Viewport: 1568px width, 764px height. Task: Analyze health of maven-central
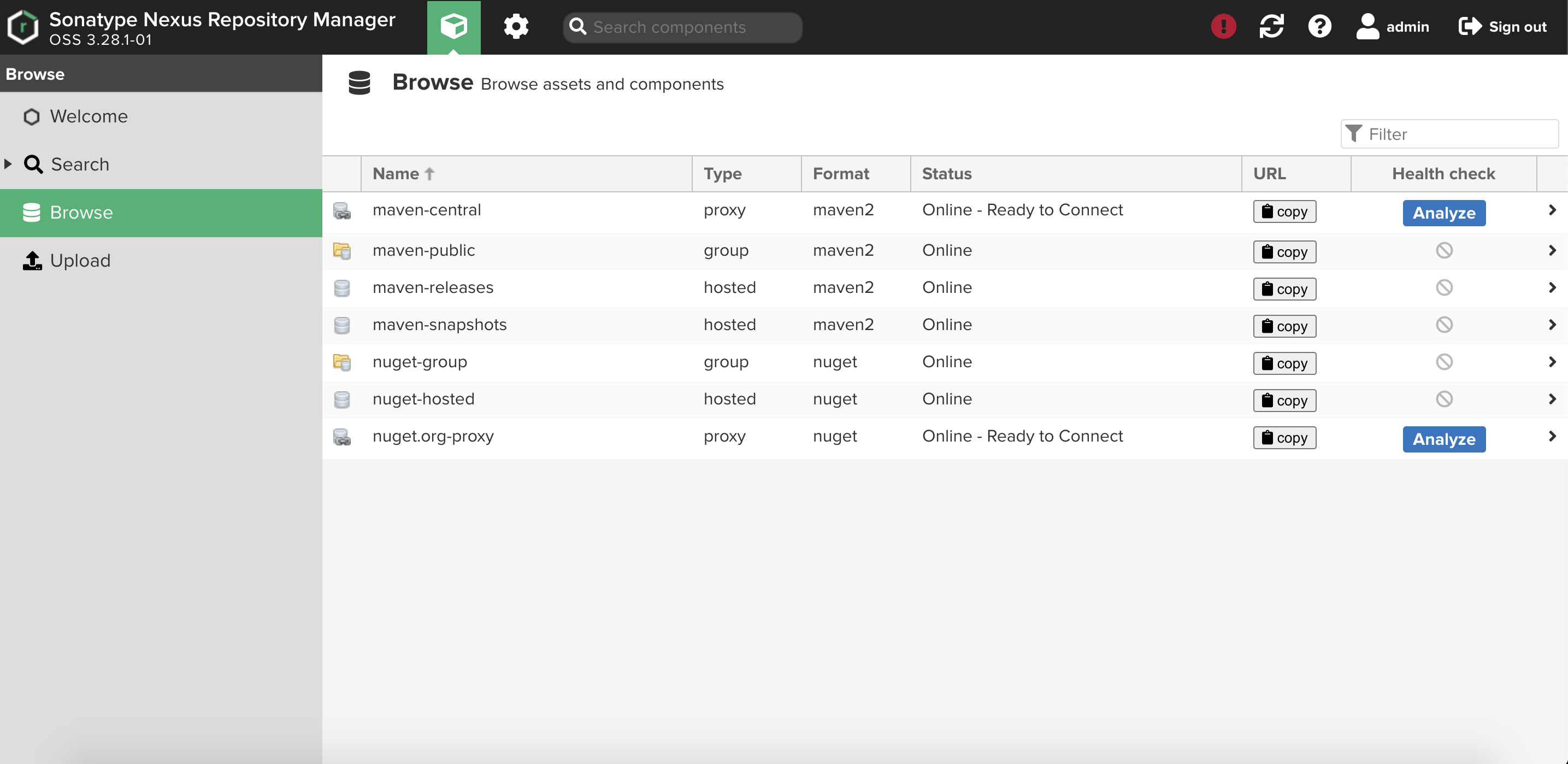click(x=1443, y=213)
